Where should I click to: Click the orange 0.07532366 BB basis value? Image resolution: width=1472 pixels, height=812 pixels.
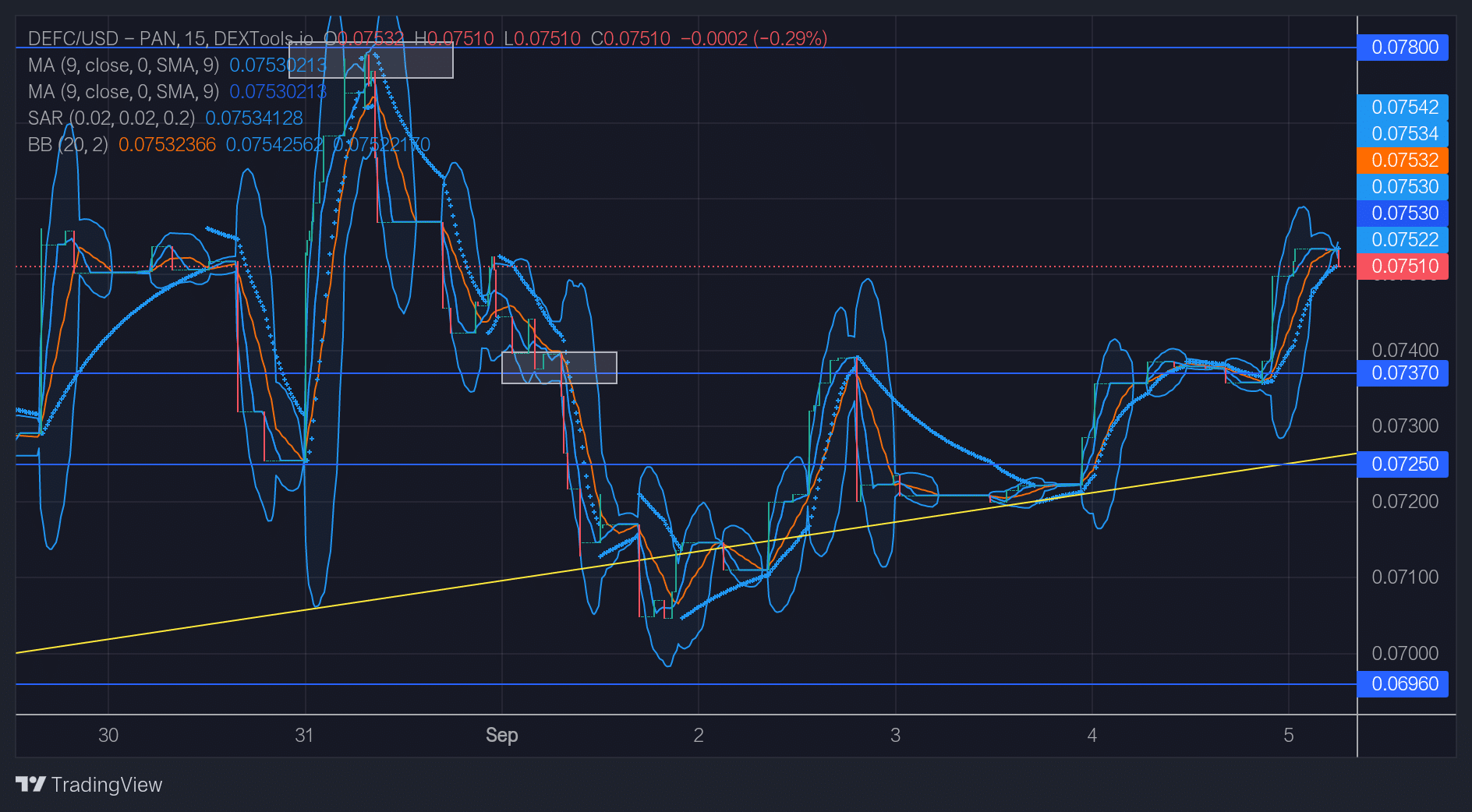click(x=167, y=144)
